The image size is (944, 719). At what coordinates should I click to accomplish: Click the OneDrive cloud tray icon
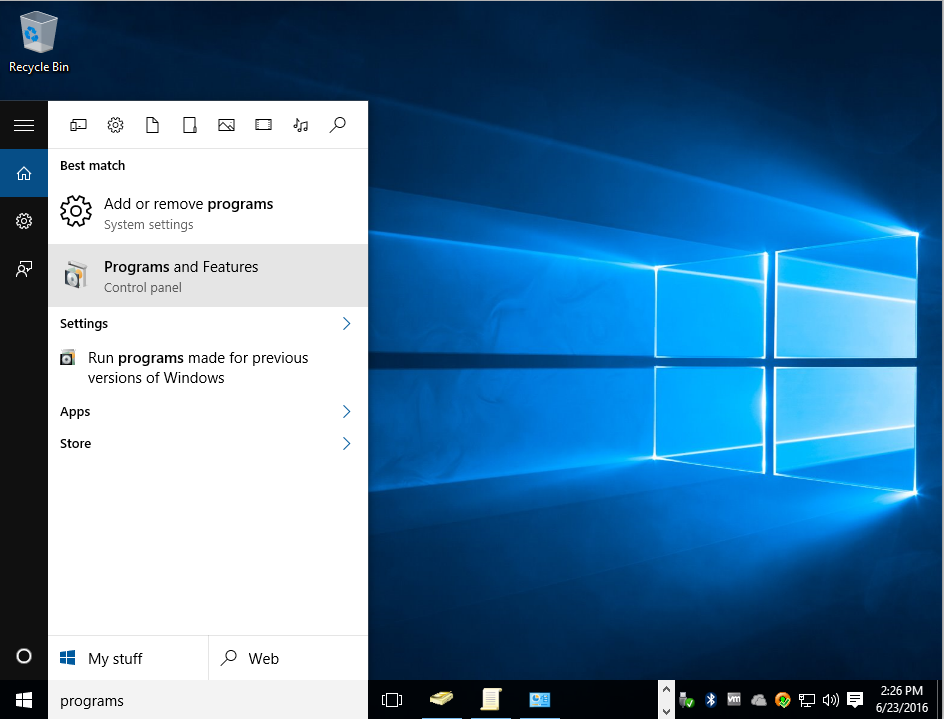(759, 700)
